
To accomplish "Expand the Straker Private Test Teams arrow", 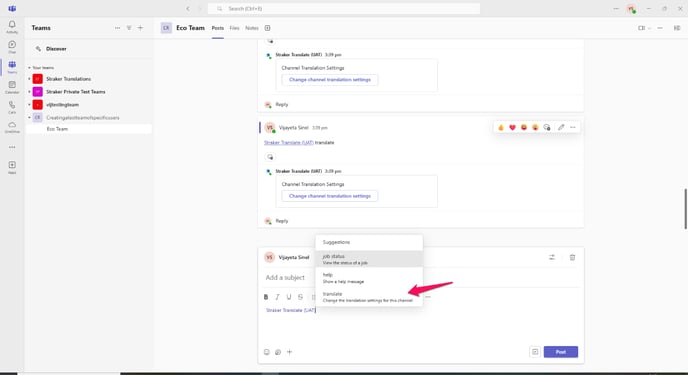I will click(29, 92).
